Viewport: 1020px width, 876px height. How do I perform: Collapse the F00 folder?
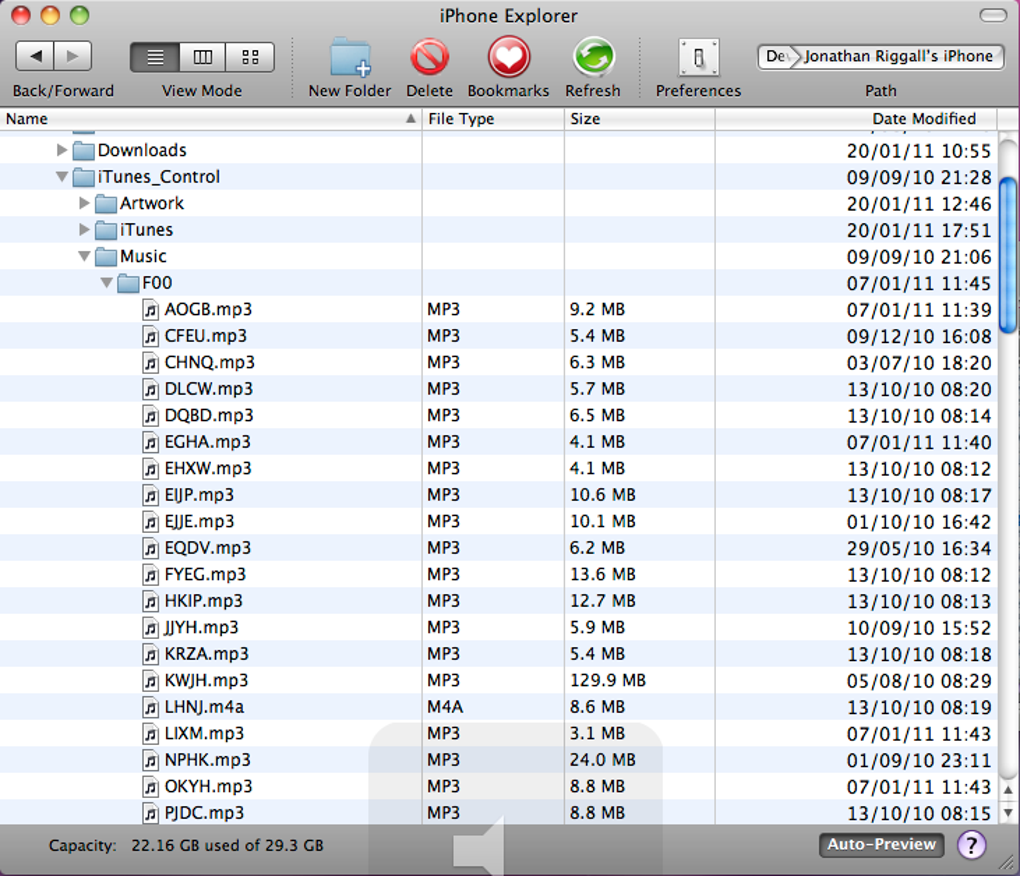click(x=107, y=283)
